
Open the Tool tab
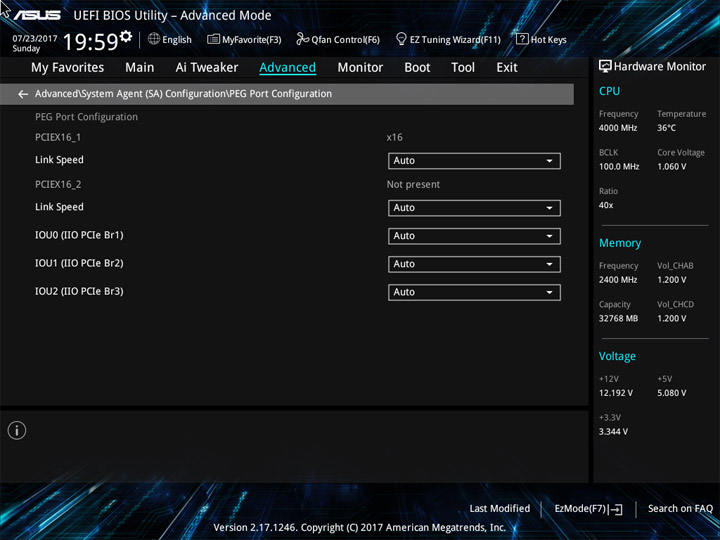pyautogui.click(x=463, y=68)
